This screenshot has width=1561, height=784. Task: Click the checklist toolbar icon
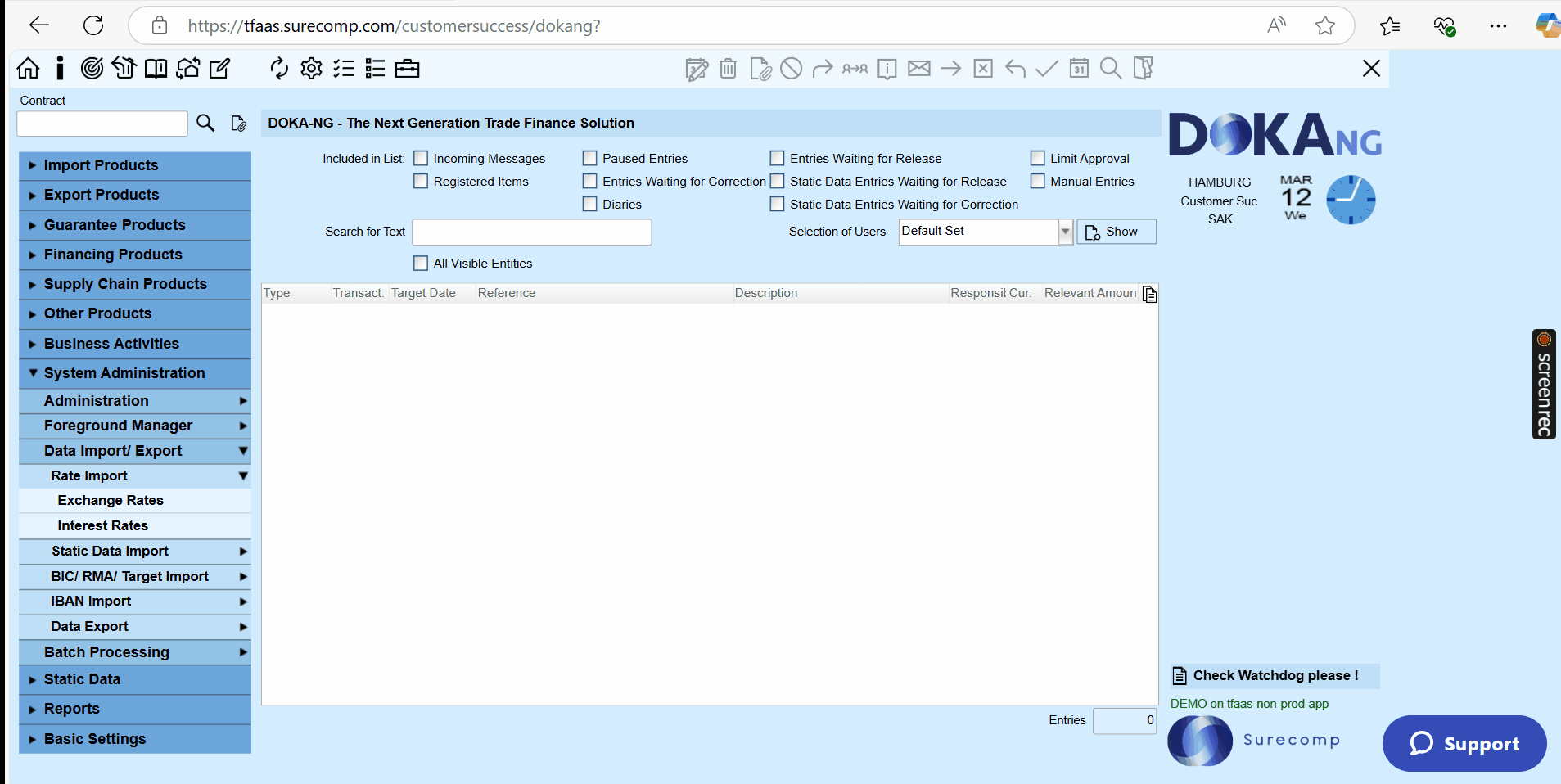[x=344, y=68]
